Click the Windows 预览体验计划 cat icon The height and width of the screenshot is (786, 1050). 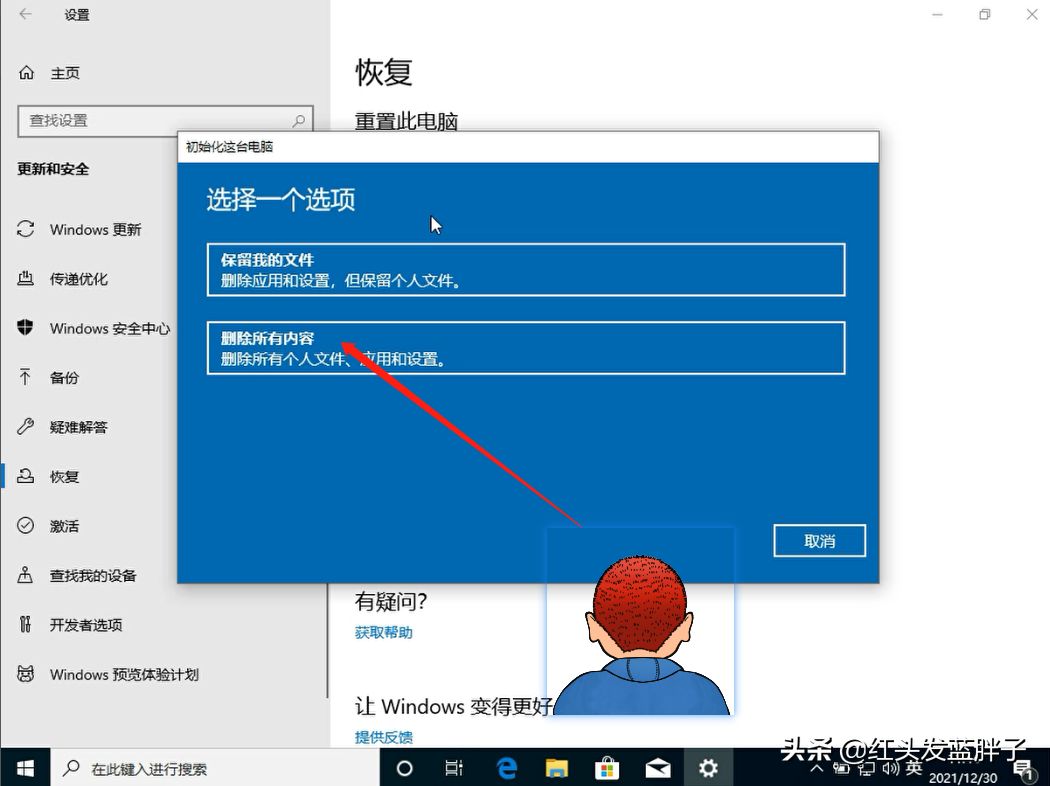click(25, 674)
